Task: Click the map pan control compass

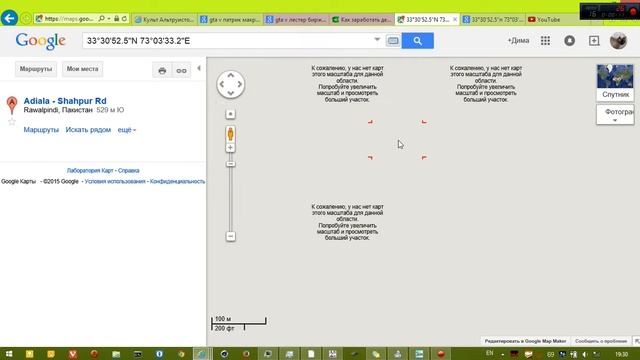Action: (x=231, y=84)
